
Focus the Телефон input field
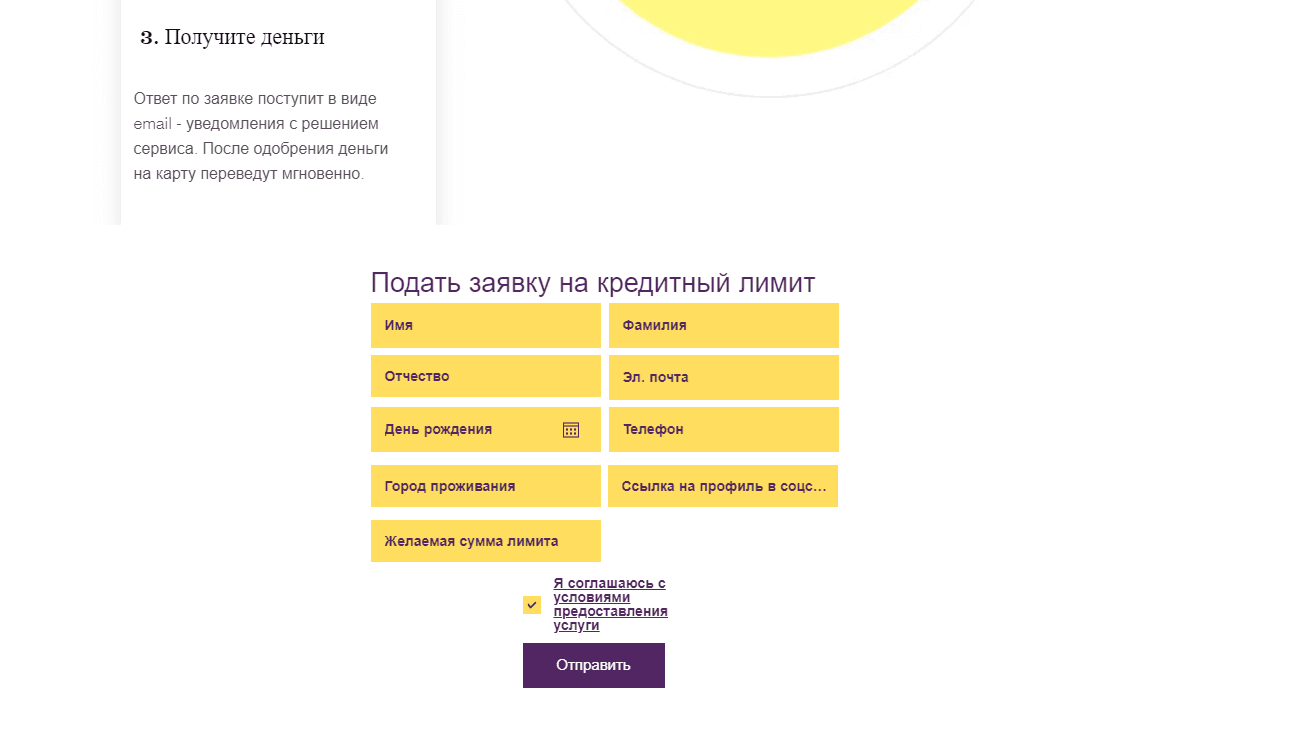[723, 430]
